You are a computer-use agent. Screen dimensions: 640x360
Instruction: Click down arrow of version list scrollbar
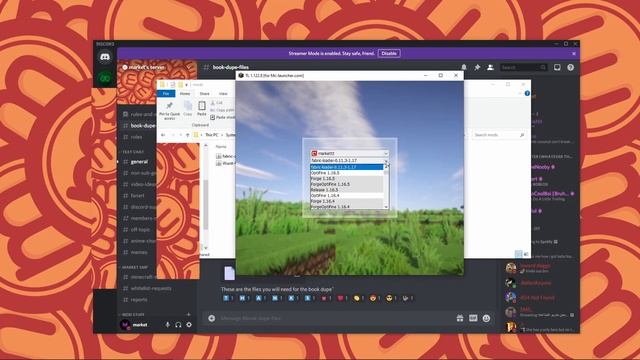[x=386, y=207]
